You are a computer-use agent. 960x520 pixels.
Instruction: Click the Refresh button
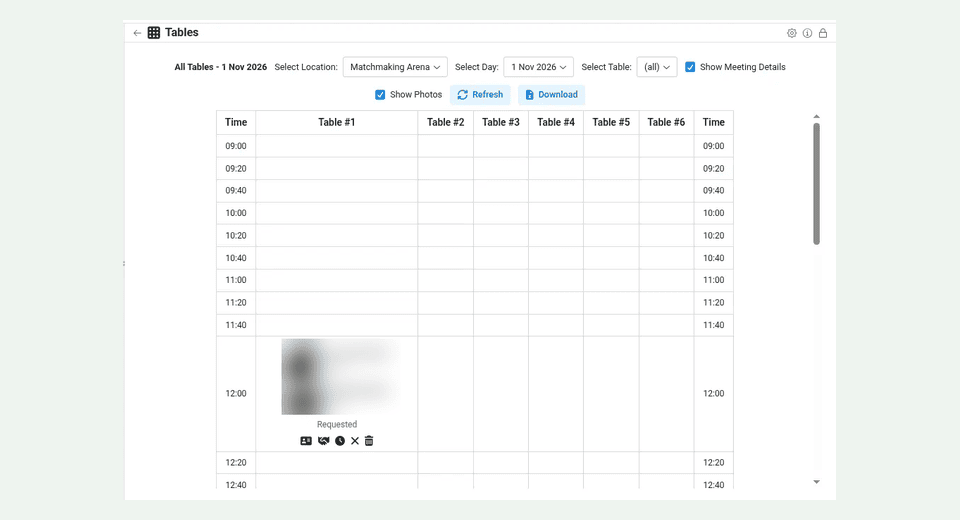[480, 94]
